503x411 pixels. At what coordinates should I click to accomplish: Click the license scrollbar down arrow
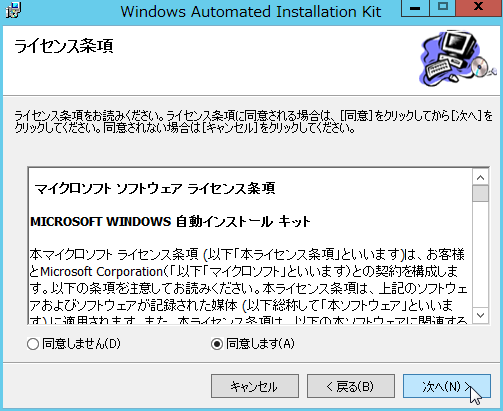pyautogui.click(x=480, y=315)
